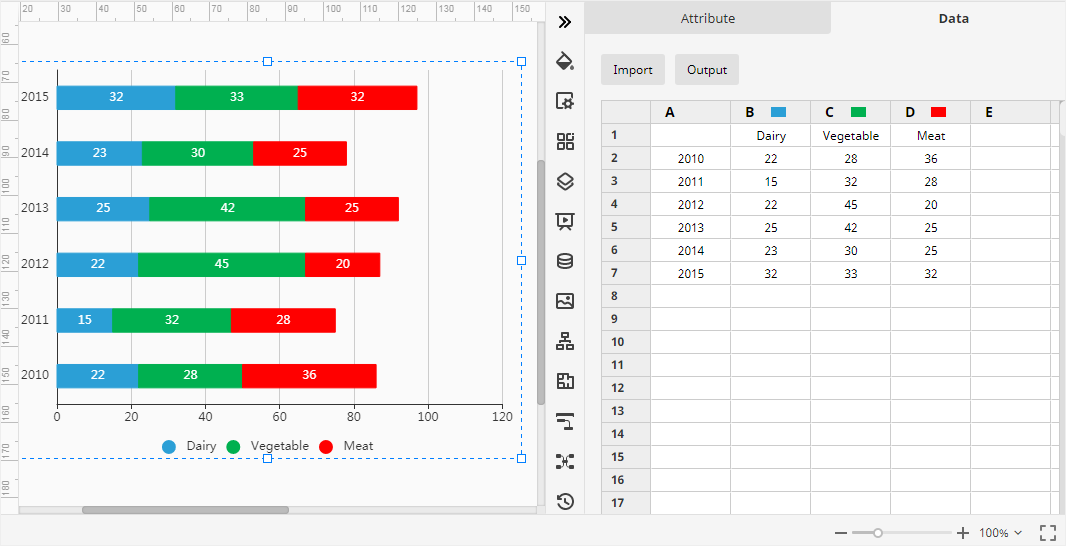
Task: Select column E header
Action: (1010, 112)
